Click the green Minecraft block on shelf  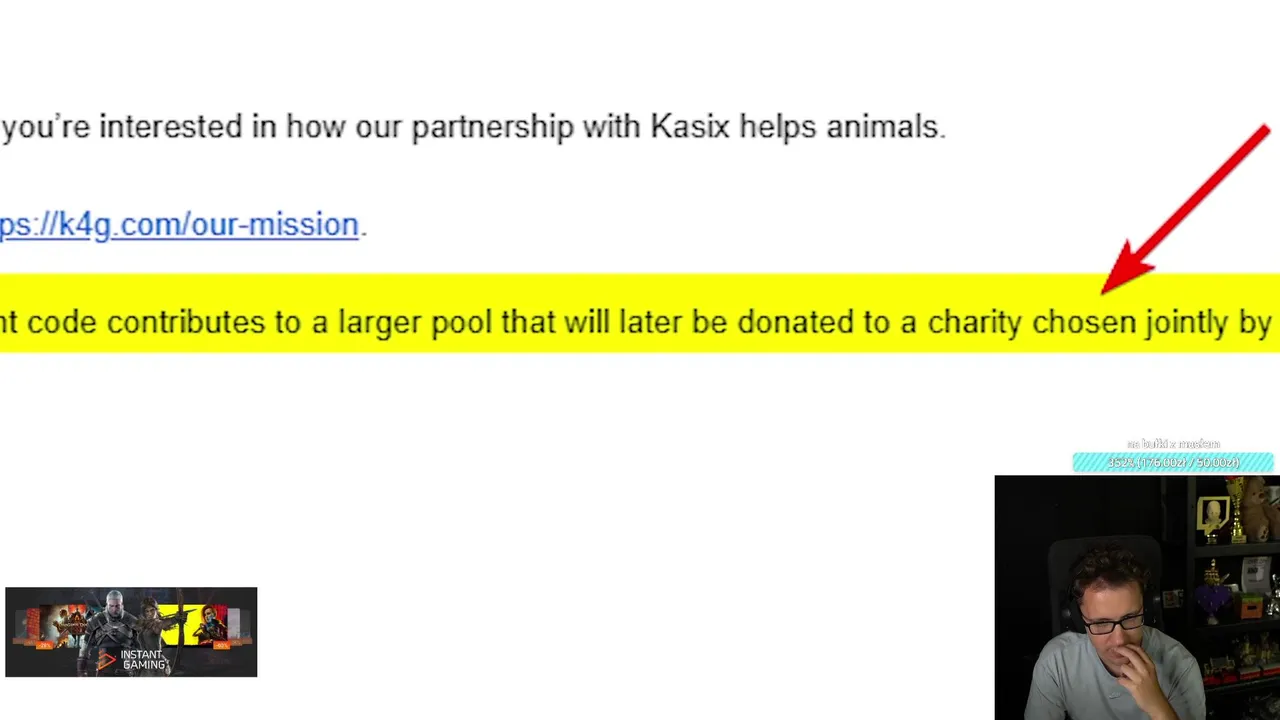click(x=1250, y=606)
